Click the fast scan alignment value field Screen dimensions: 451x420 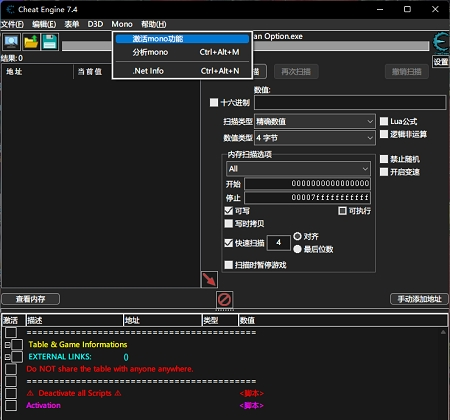(x=278, y=242)
